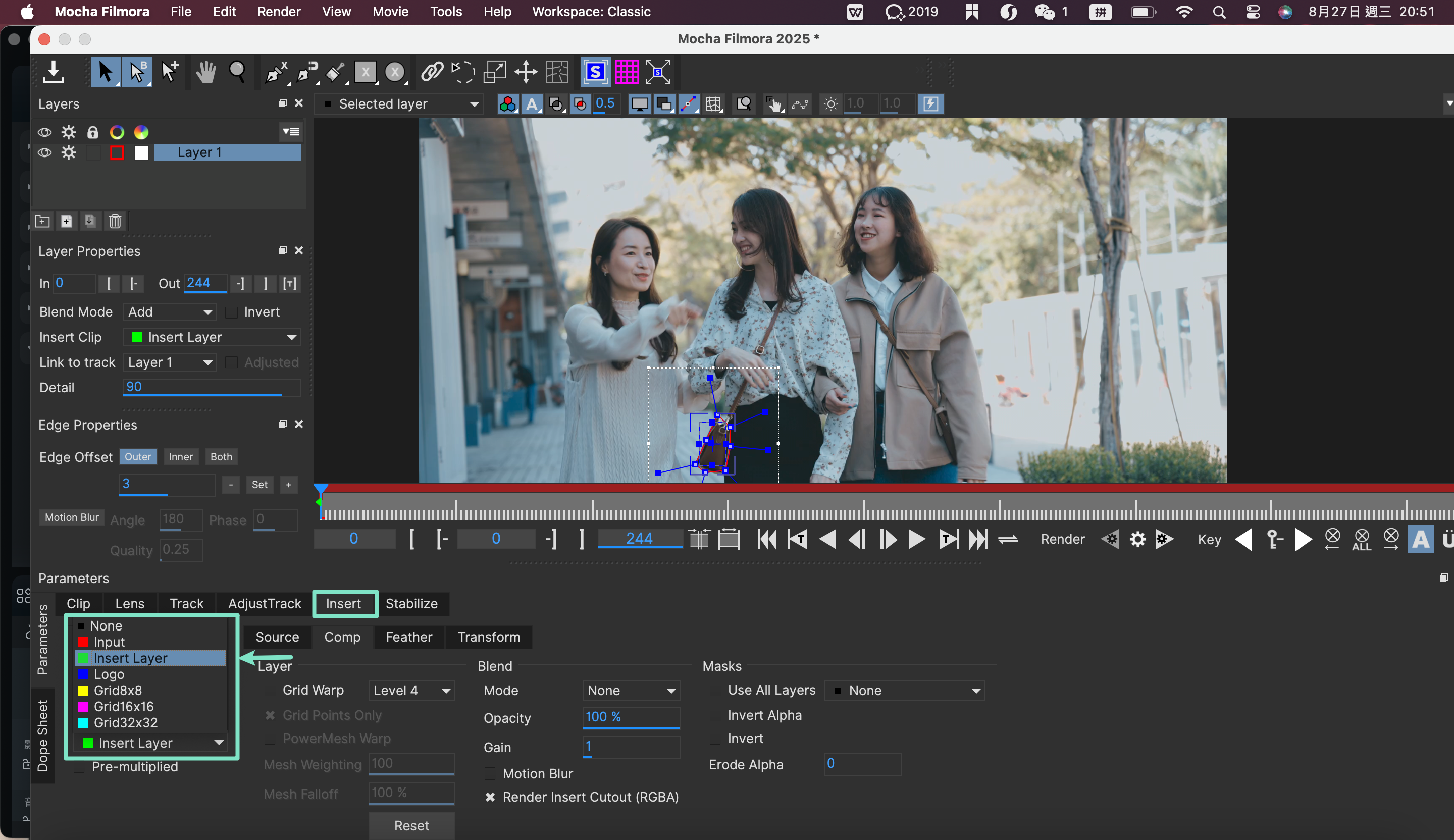Screen dimensions: 1454x840
Task: Open the Selected layer viewer dropdown
Action: tap(399, 104)
